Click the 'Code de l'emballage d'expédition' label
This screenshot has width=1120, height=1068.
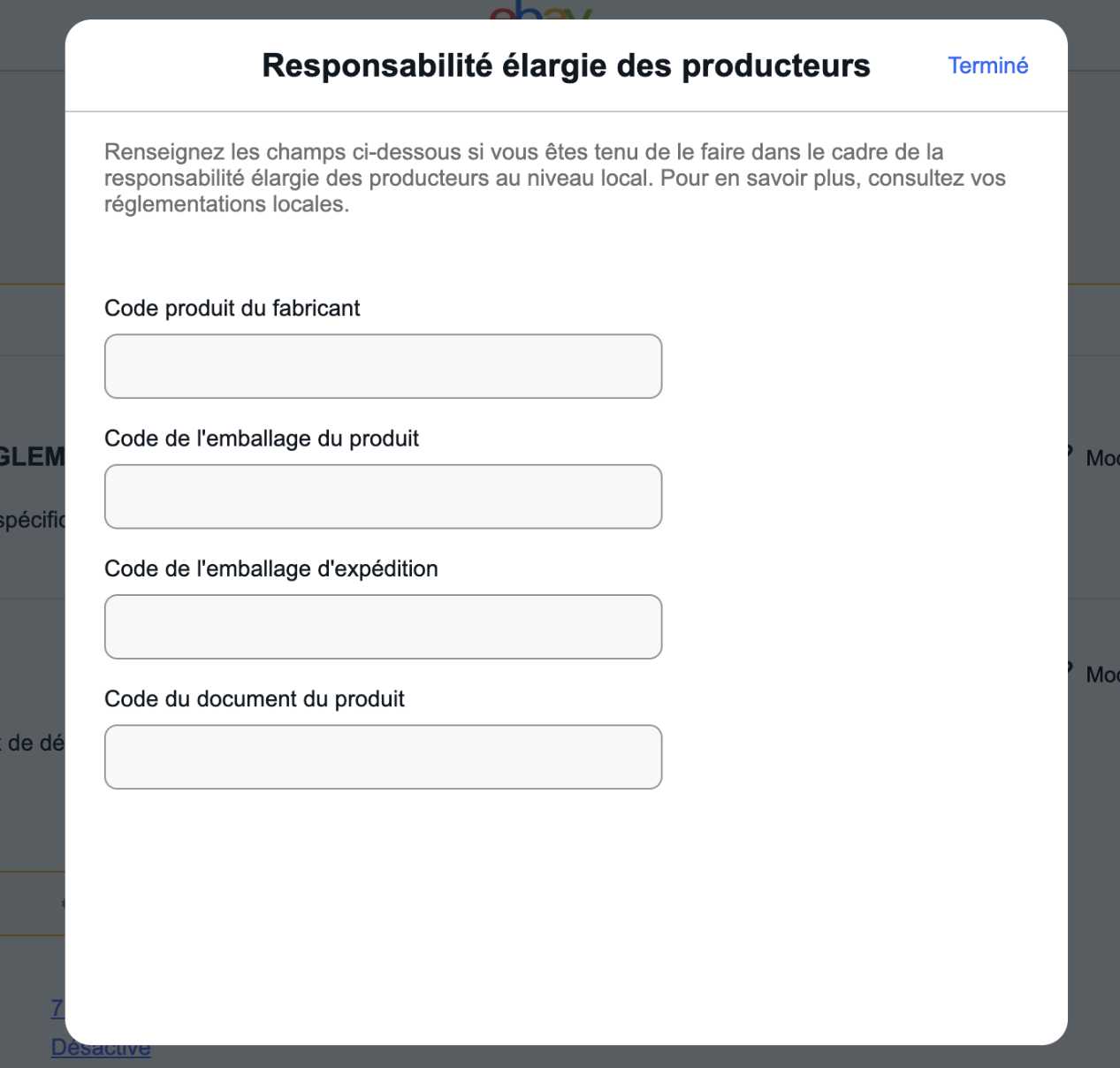tap(271, 568)
